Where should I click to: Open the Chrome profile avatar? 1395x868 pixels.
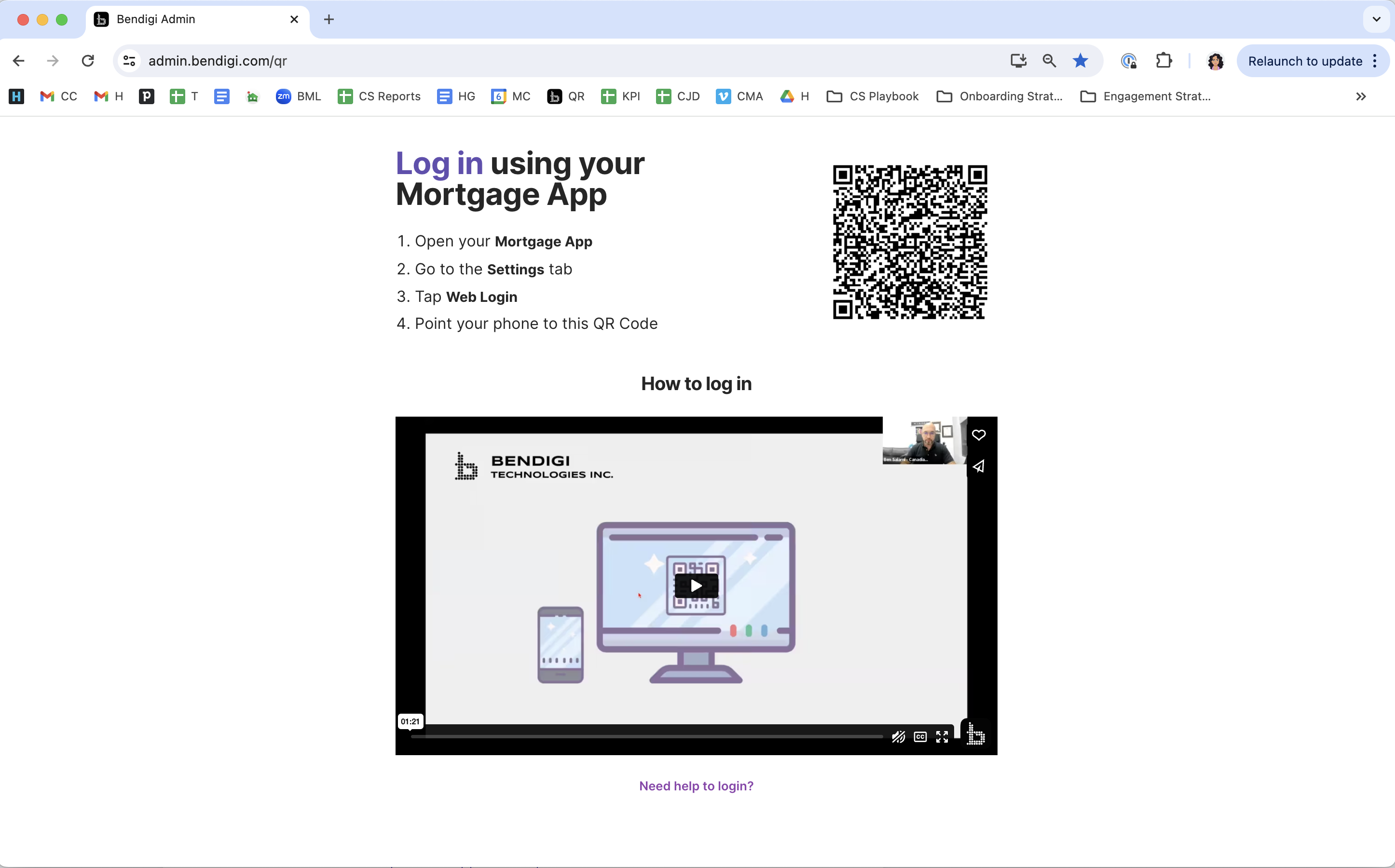tap(1215, 61)
